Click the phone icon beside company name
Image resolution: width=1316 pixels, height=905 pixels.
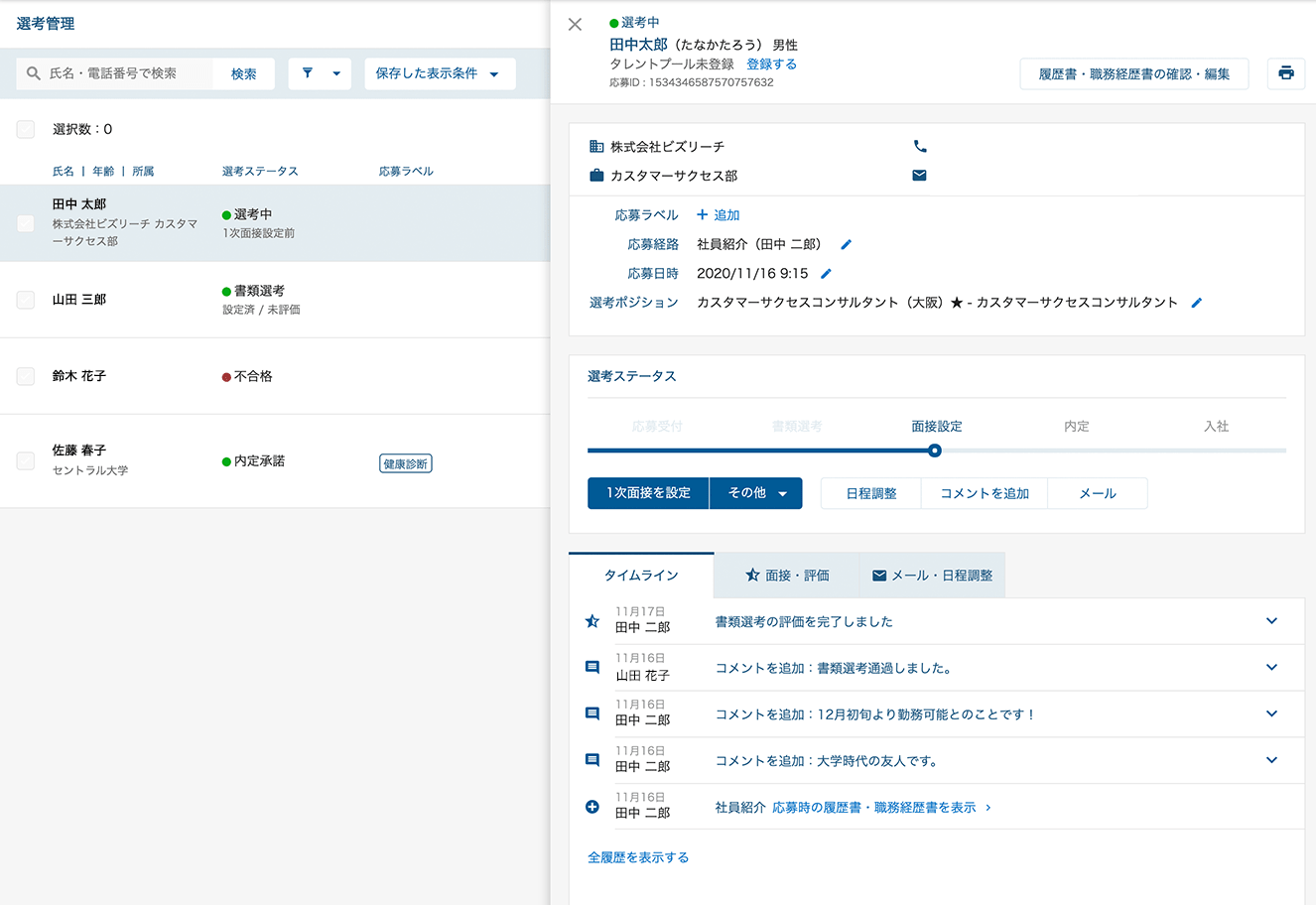[x=919, y=147]
